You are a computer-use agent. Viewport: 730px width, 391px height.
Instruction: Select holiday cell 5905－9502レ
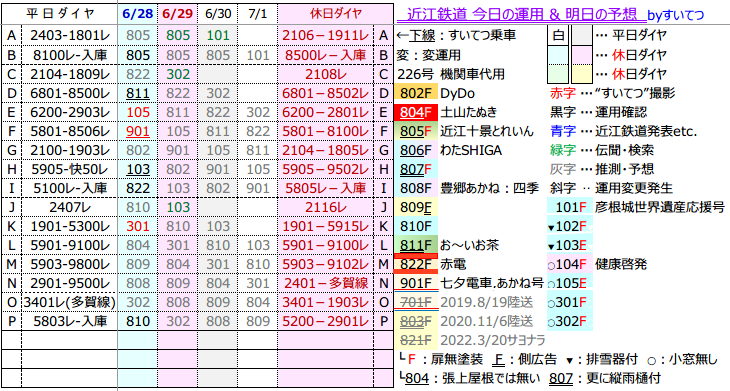coord(325,169)
